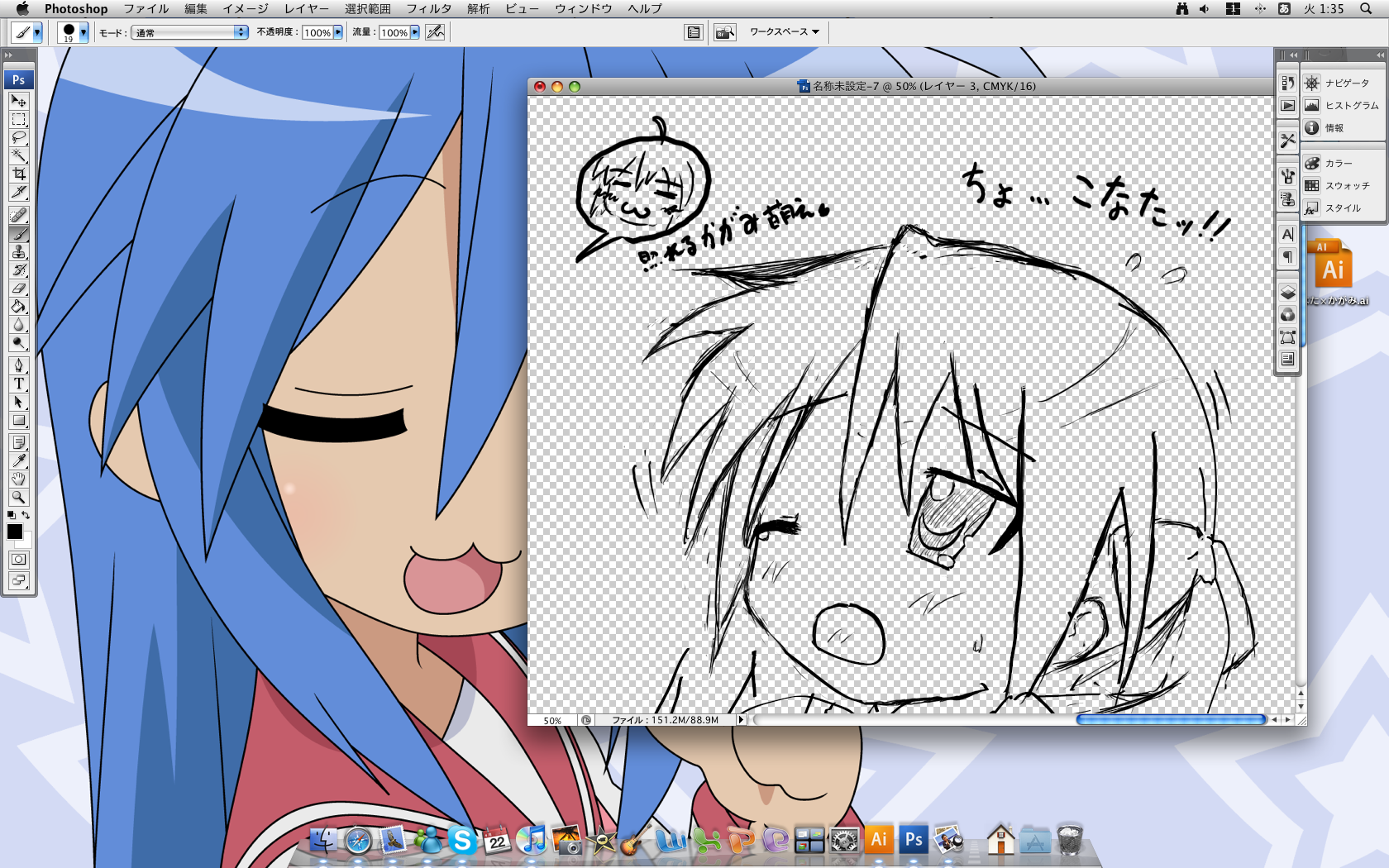Open the opacity (不透明度) slider arrow
The width and height of the screenshot is (1389, 868).
point(338,32)
